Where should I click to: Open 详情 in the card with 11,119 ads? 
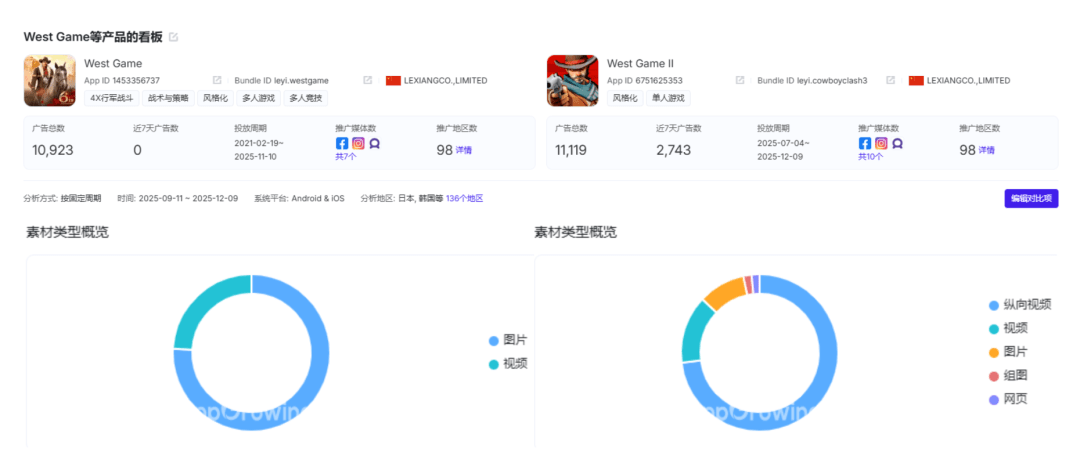click(986, 150)
